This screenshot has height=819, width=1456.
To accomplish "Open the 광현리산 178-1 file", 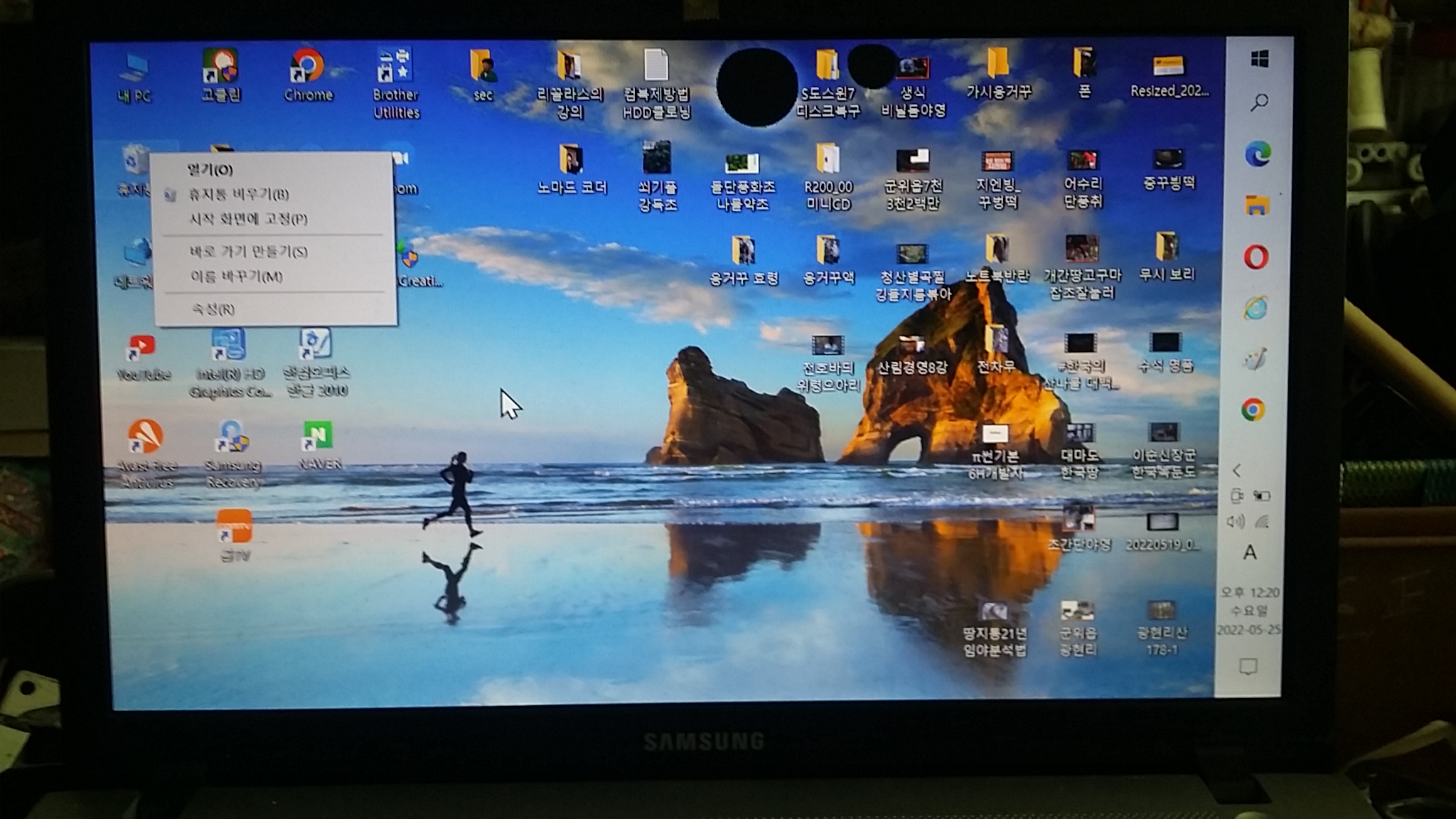I will click(x=1161, y=628).
